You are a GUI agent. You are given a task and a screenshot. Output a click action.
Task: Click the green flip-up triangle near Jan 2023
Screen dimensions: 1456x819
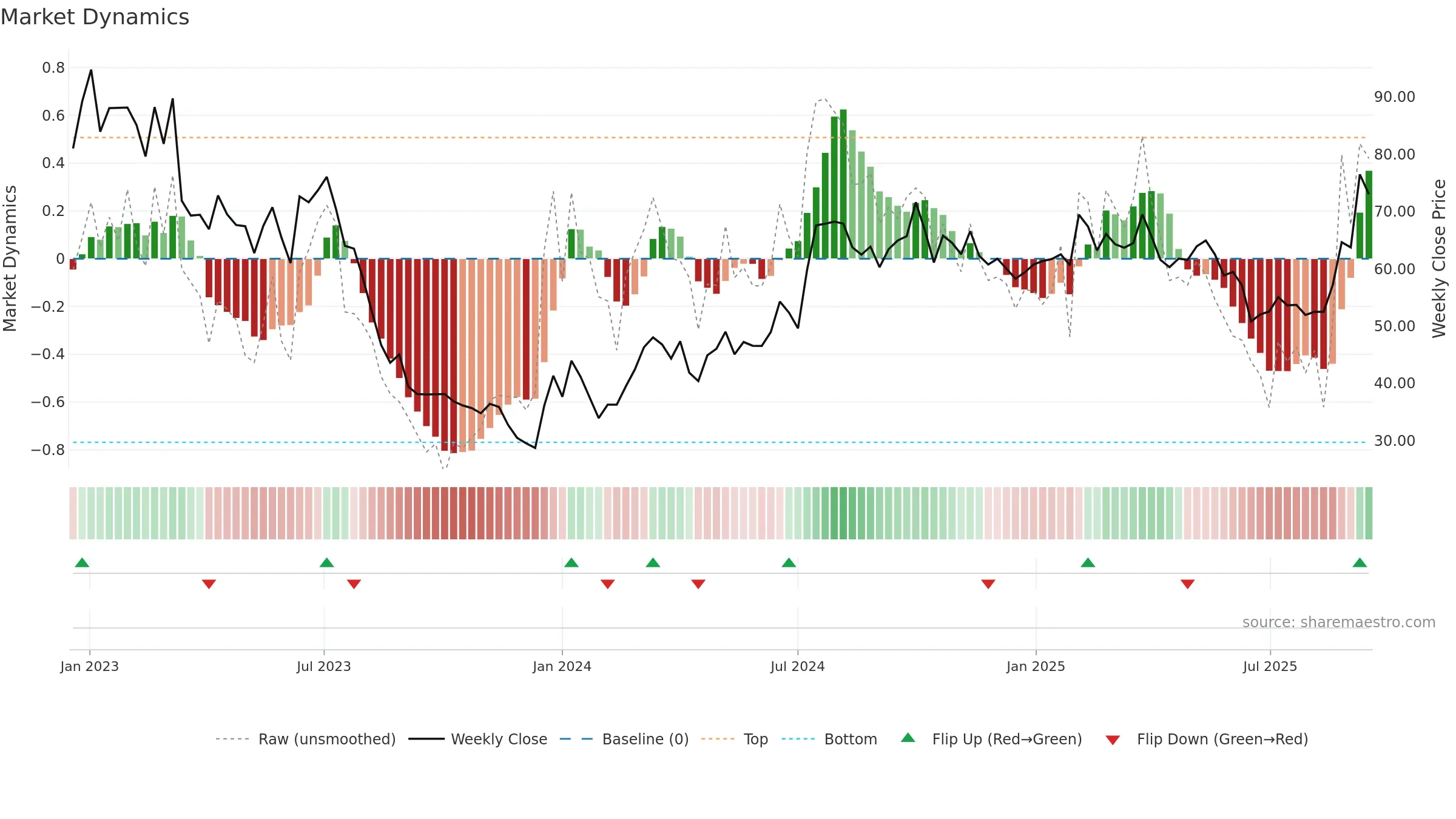tap(82, 562)
